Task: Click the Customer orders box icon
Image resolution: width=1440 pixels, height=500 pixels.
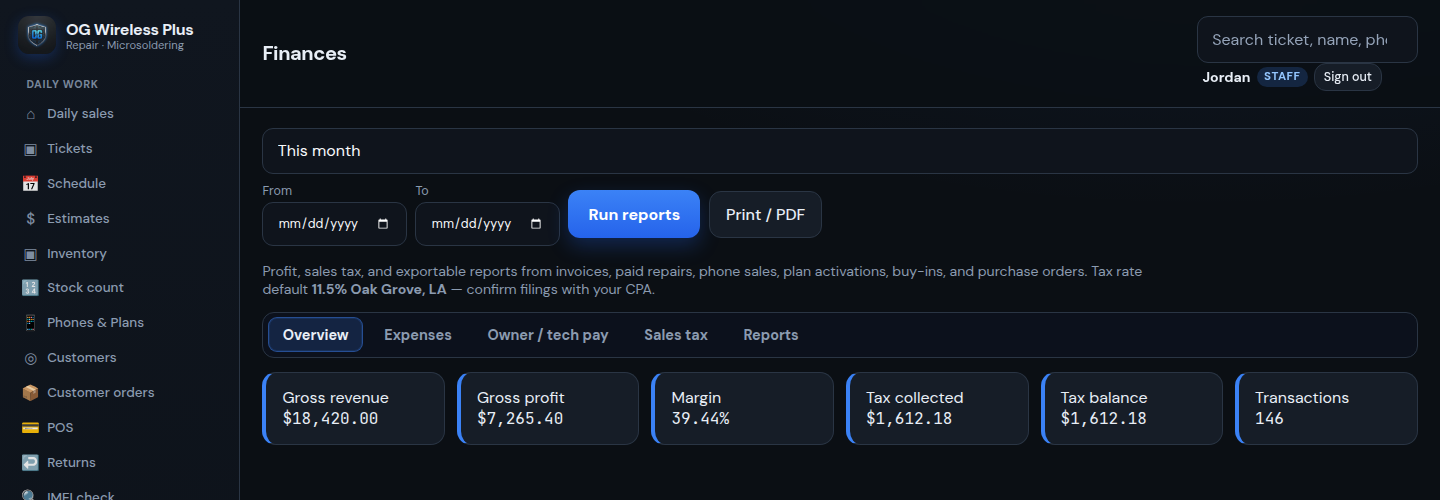Action: click(30, 393)
